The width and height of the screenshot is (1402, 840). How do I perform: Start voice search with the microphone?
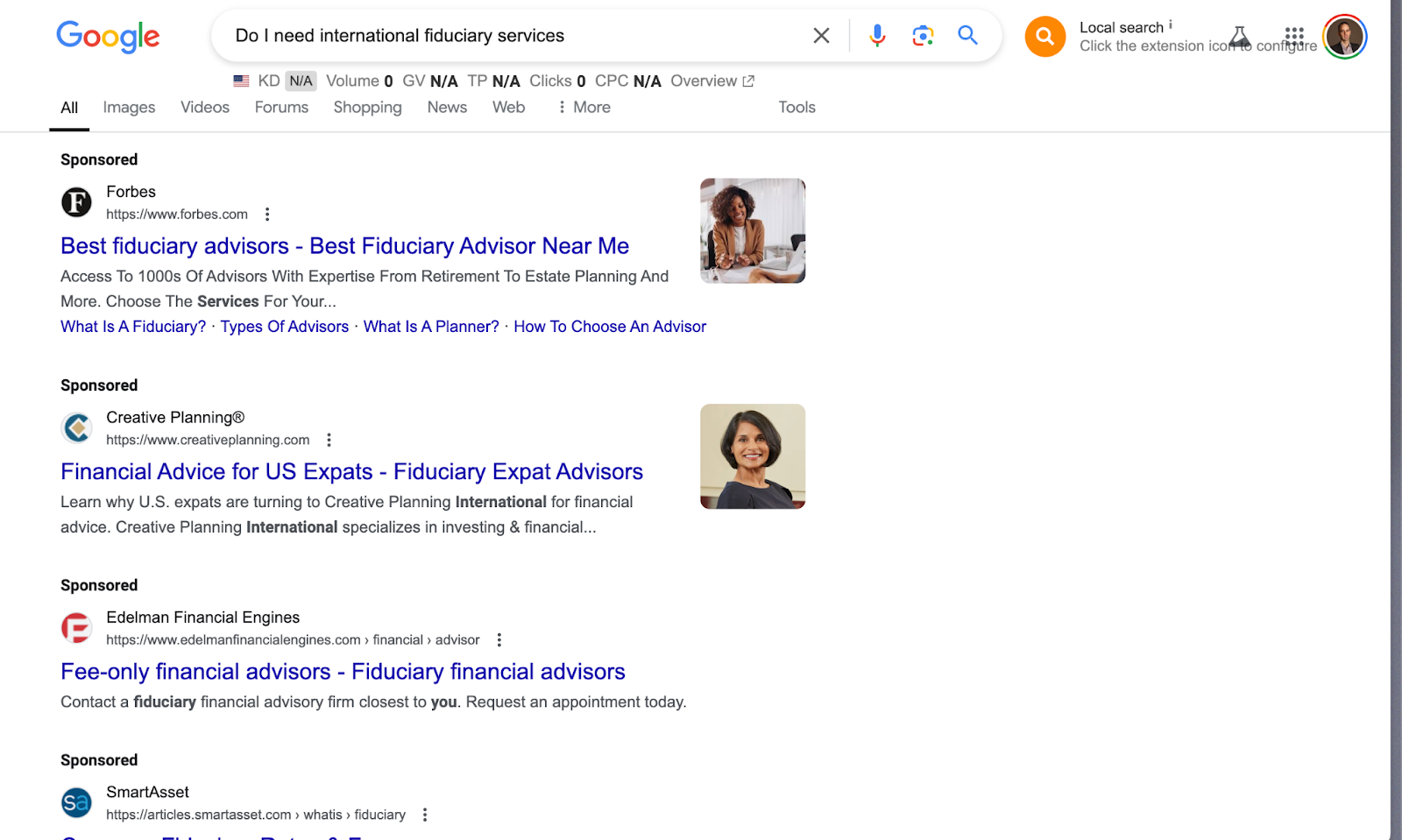tap(877, 36)
